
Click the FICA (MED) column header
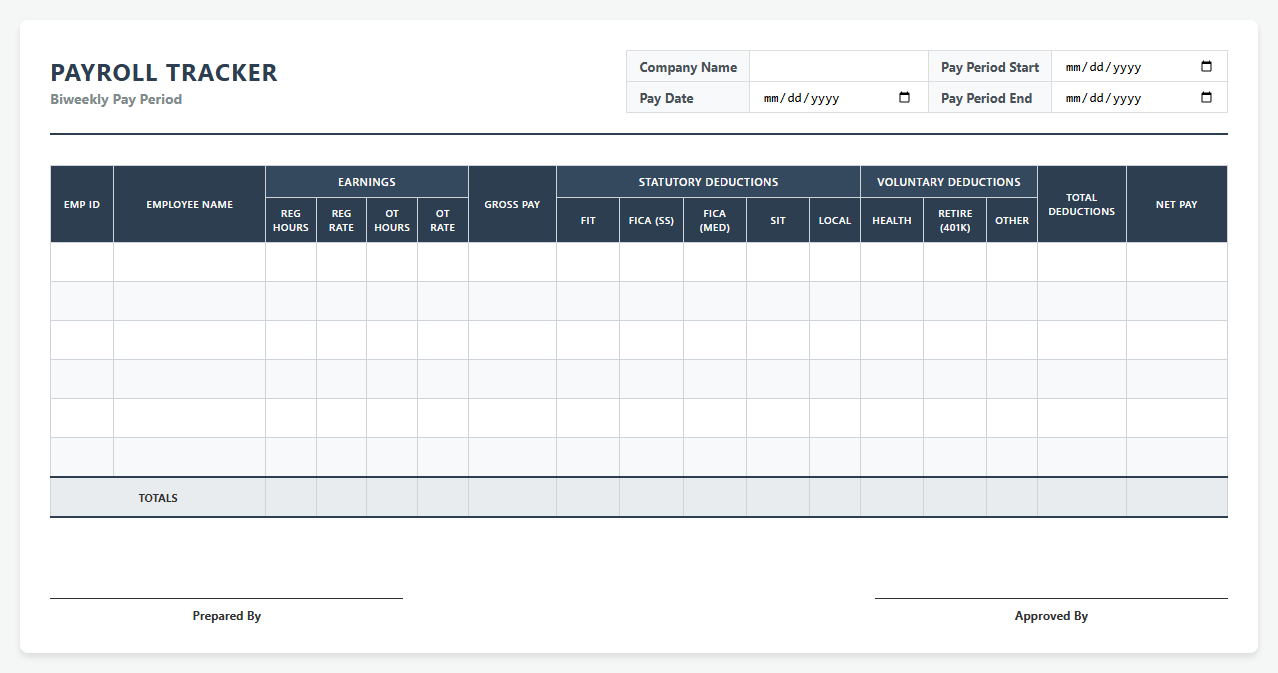[x=715, y=220]
